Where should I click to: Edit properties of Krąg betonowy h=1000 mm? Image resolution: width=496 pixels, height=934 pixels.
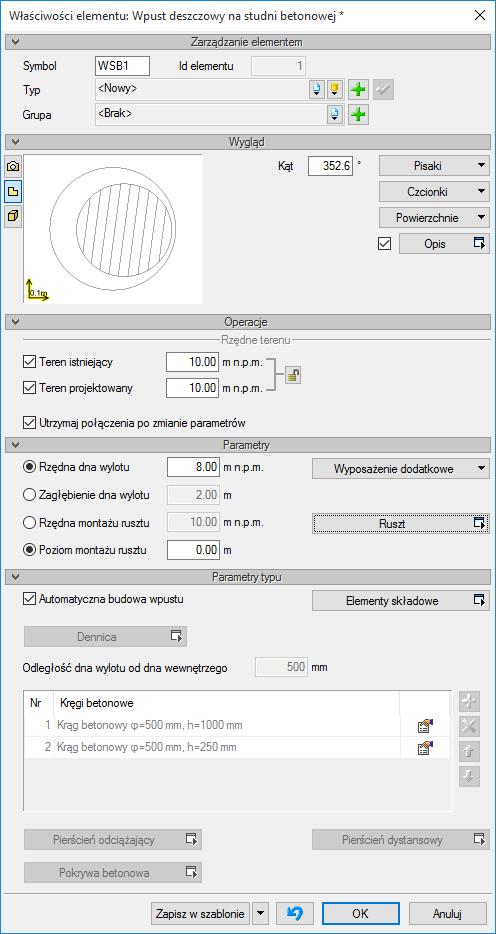click(425, 726)
